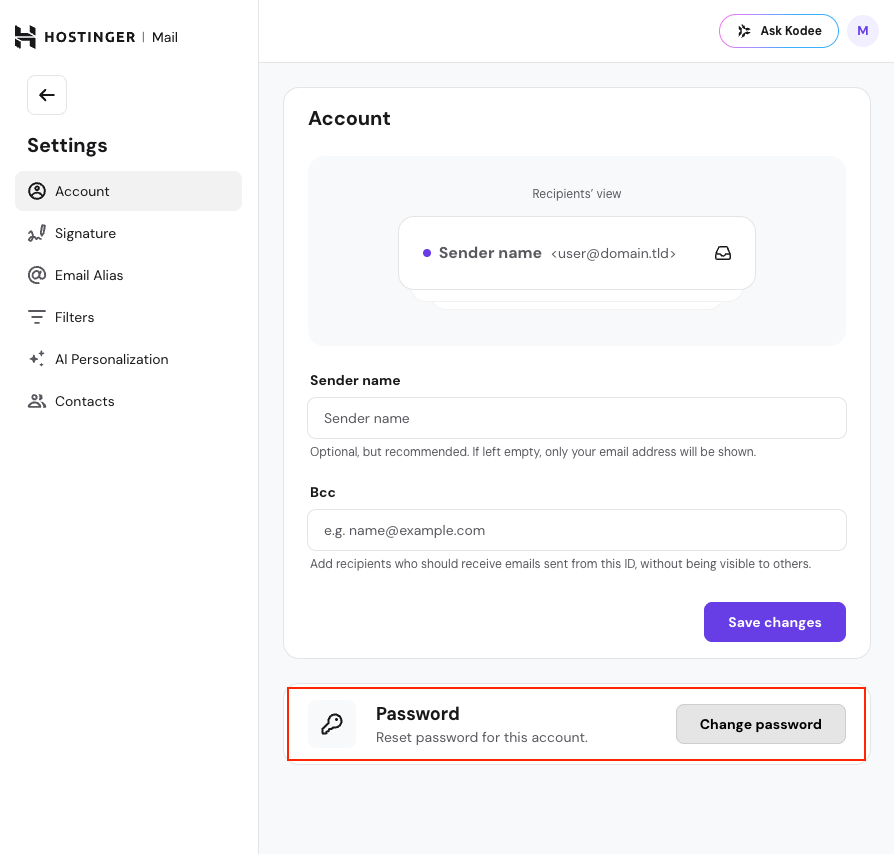Select the AI Personalization sparkle icon

pyautogui.click(x=37, y=359)
